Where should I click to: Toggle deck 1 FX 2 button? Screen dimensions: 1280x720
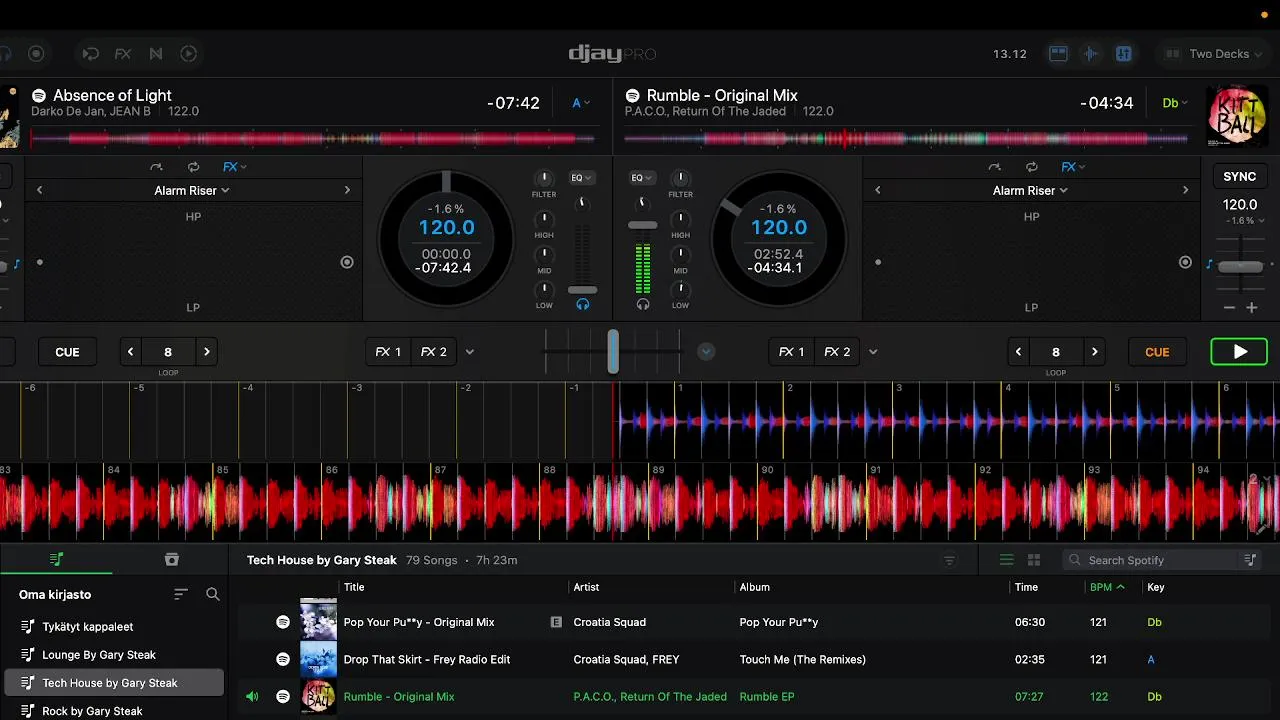434,352
